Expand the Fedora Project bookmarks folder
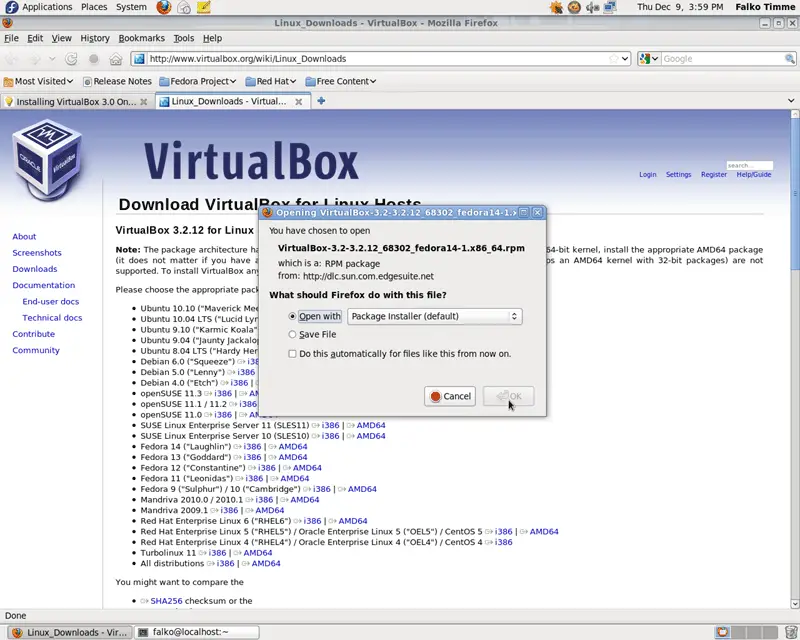800x640 pixels. 197,81
